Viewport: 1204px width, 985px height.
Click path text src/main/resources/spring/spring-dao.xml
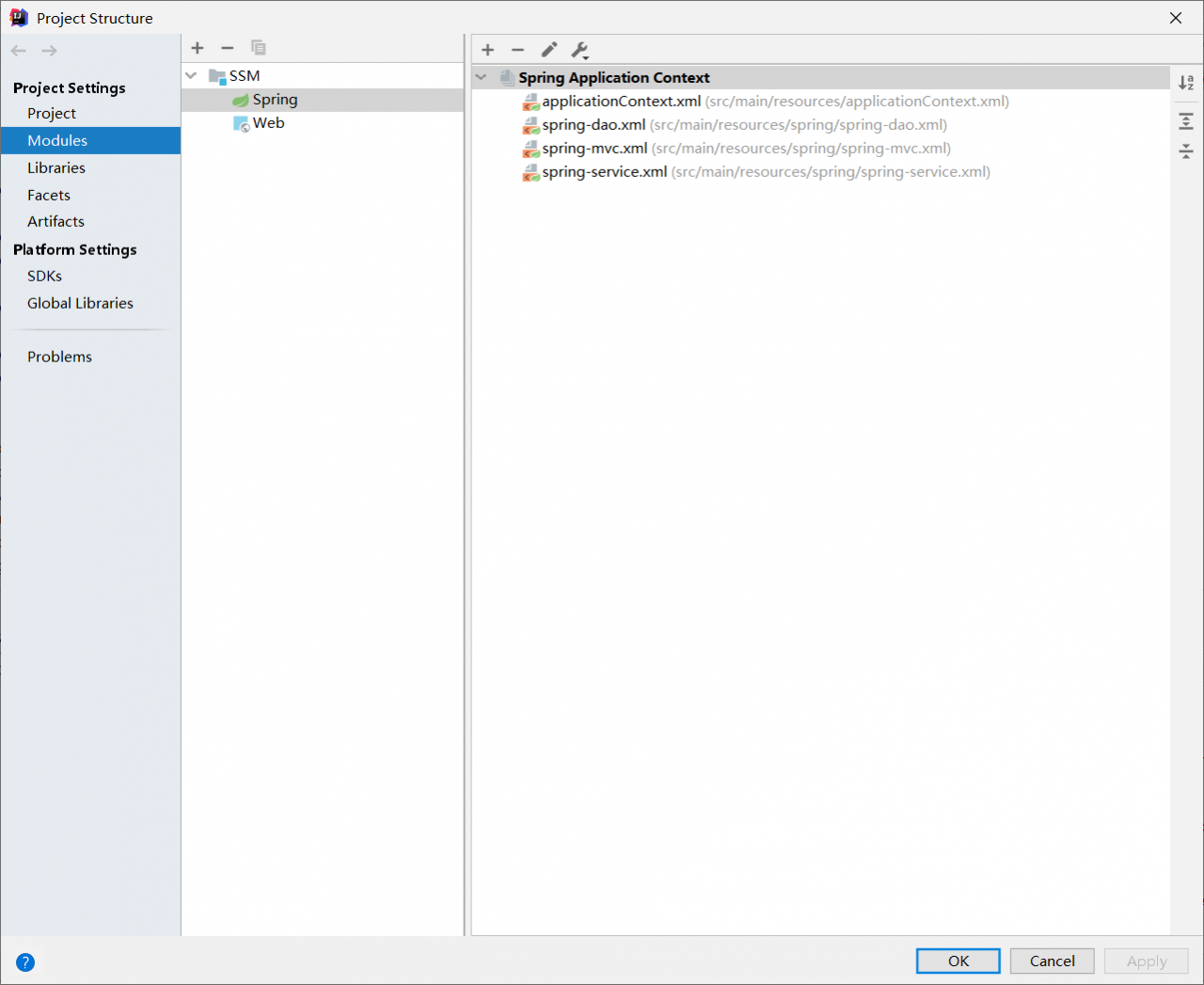[799, 125]
